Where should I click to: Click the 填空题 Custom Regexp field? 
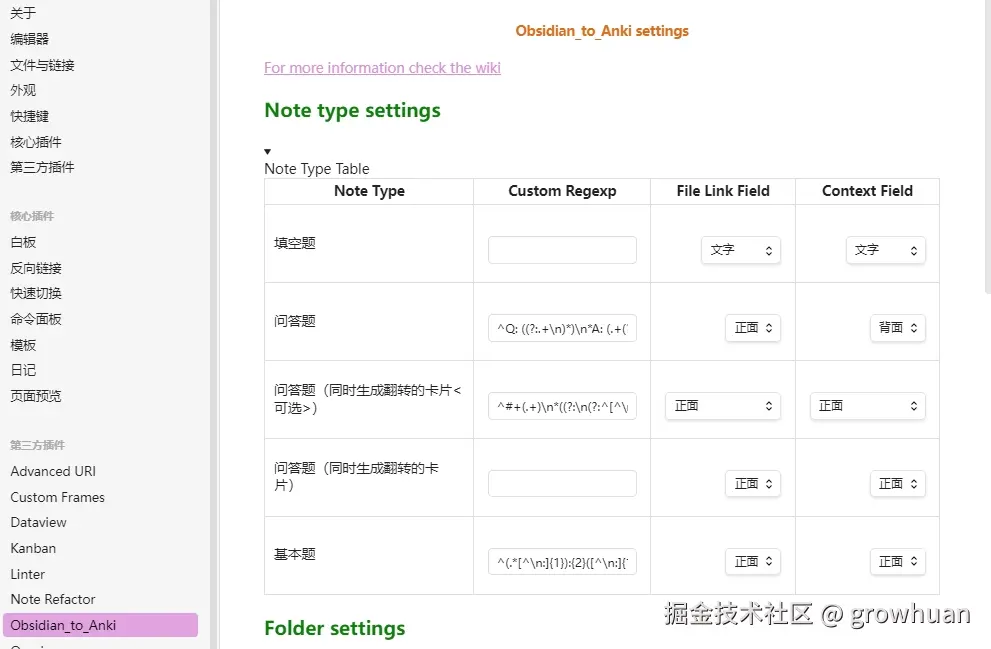pyautogui.click(x=562, y=250)
